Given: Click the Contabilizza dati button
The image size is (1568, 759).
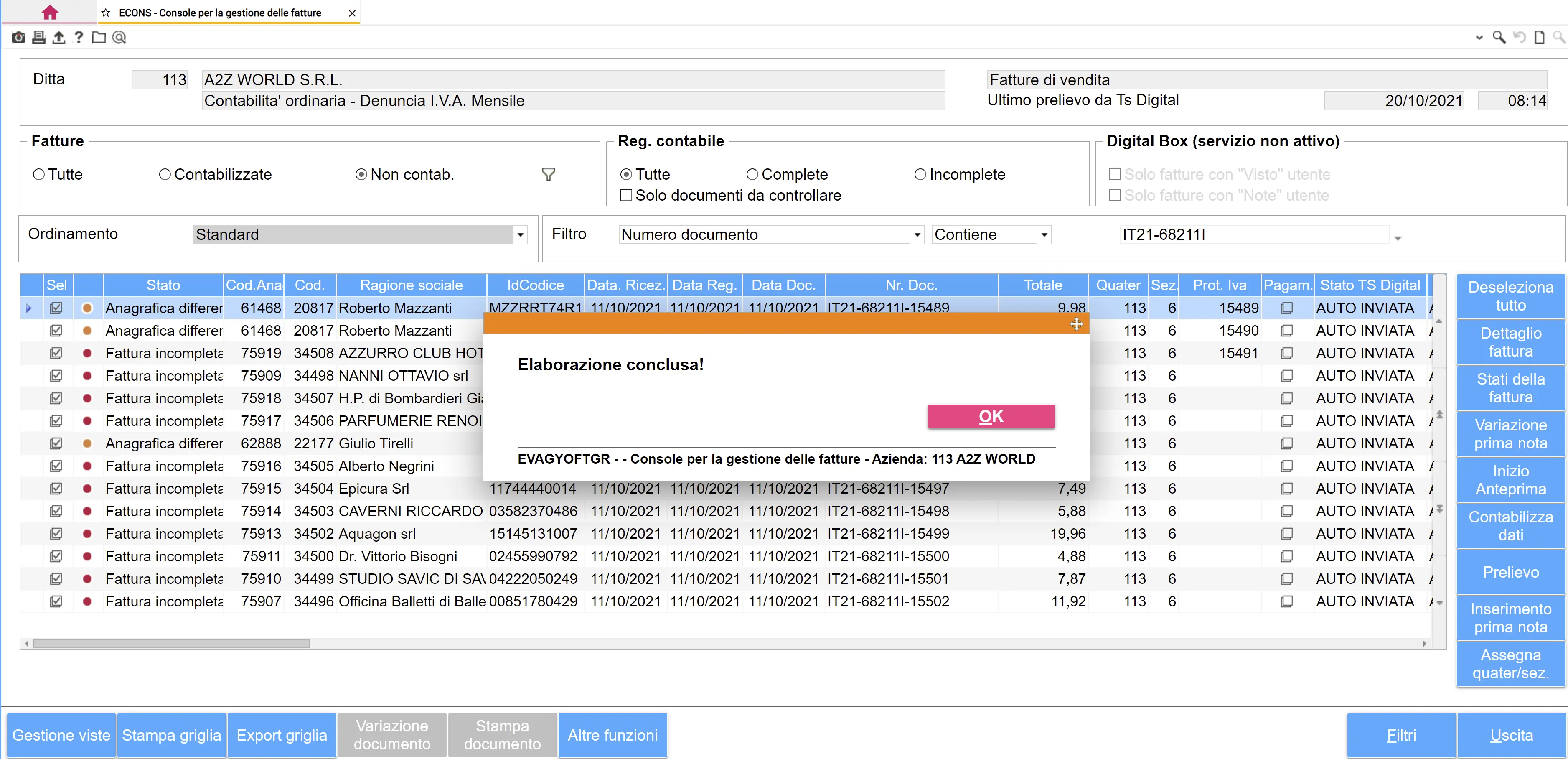Looking at the screenshot, I should (1510, 526).
